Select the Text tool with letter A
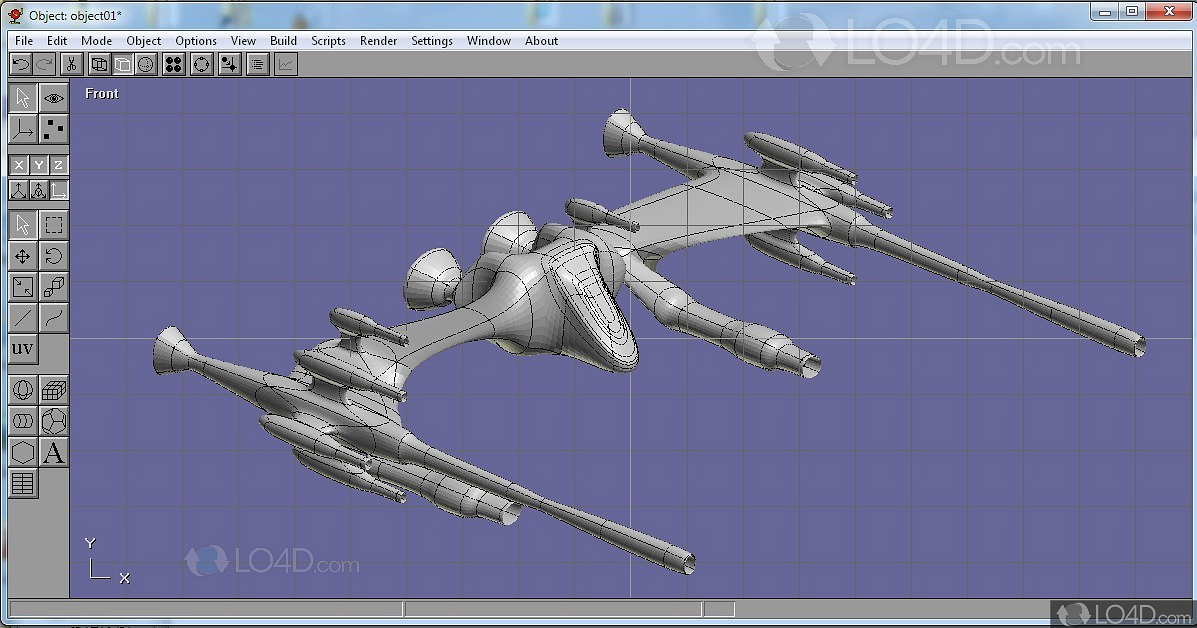Image resolution: width=1197 pixels, height=628 pixels. pyautogui.click(x=53, y=452)
